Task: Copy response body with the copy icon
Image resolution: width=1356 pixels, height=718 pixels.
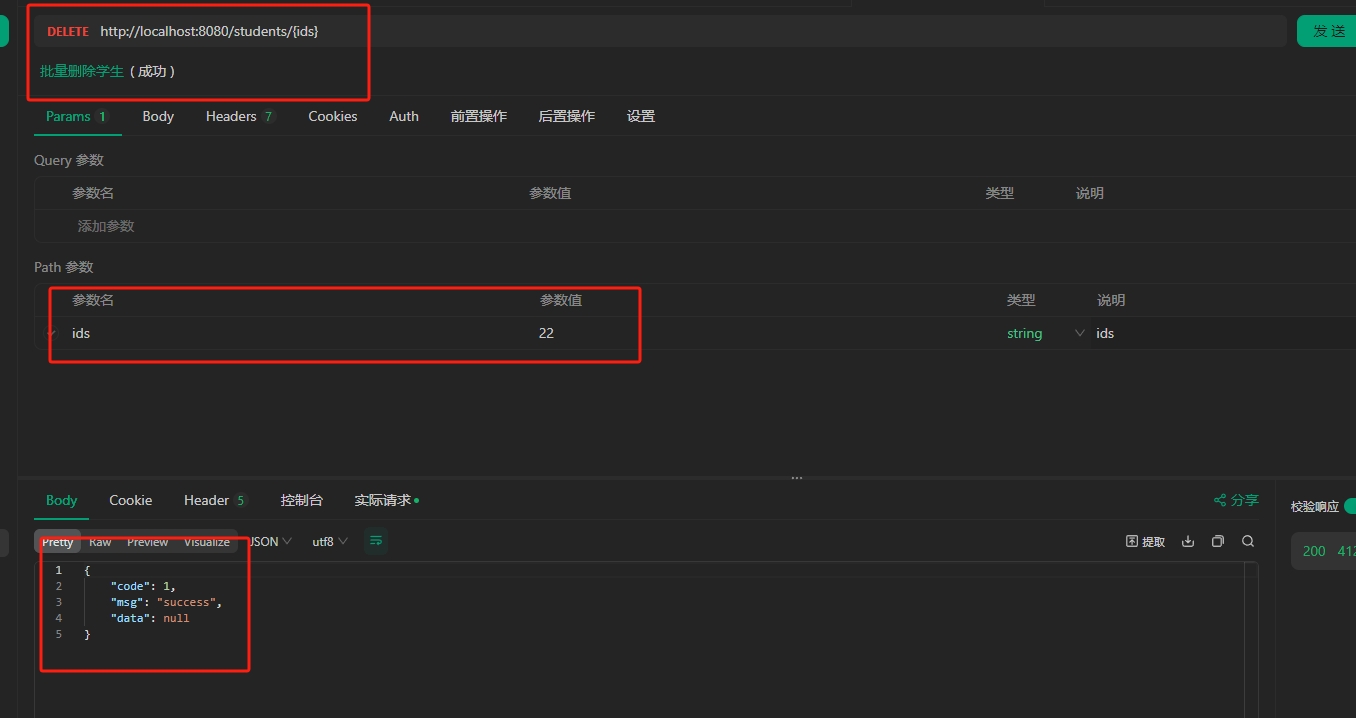Action: point(1217,541)
